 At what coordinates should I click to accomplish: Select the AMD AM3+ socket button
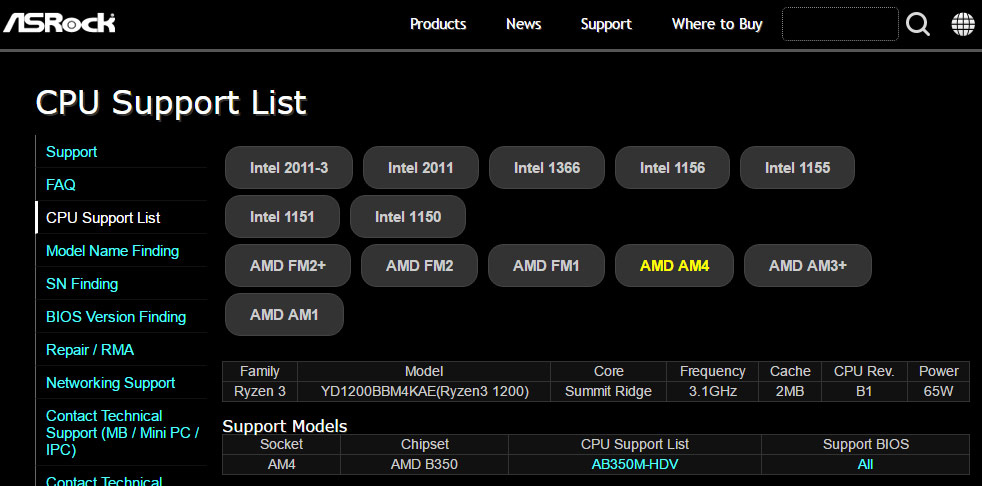click(807, 266)
